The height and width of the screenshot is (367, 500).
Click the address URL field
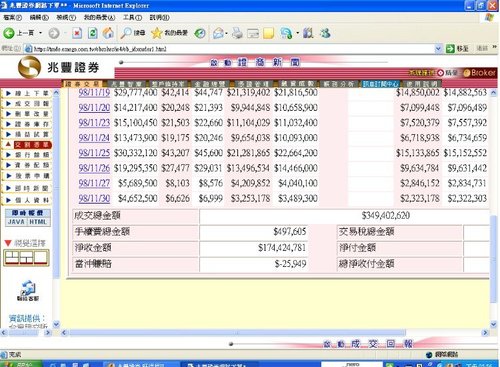[x=233, y=49]
